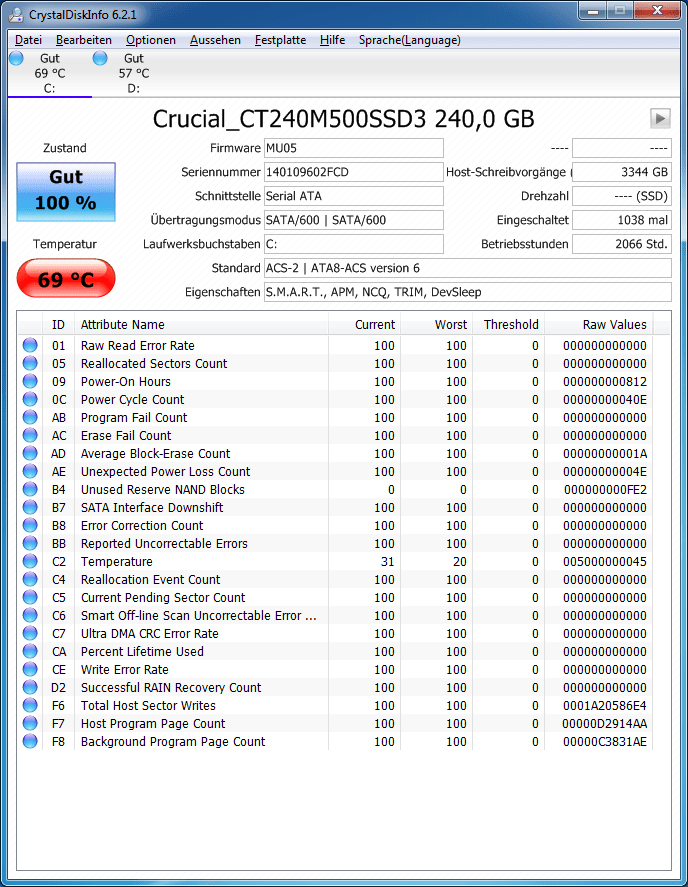Click the Schnittstelle field Serial ATA
This screenshot has height=887, width=688.
click(354, 196)
